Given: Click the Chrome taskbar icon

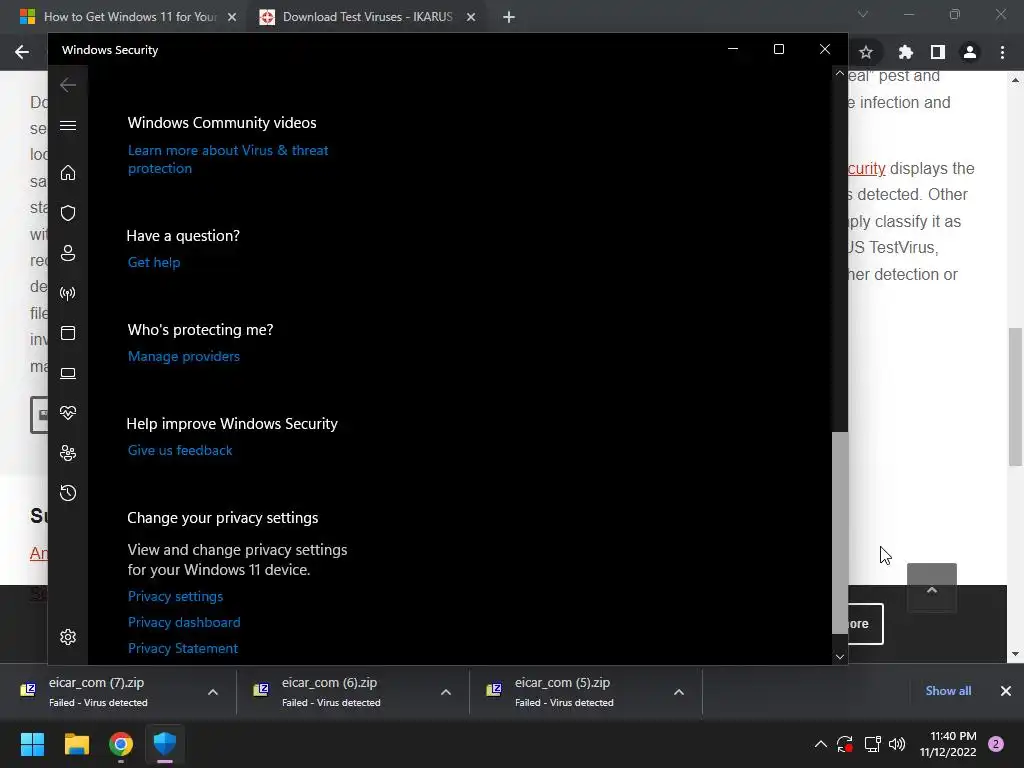Looking at the screenshot, I should point(121,744).
